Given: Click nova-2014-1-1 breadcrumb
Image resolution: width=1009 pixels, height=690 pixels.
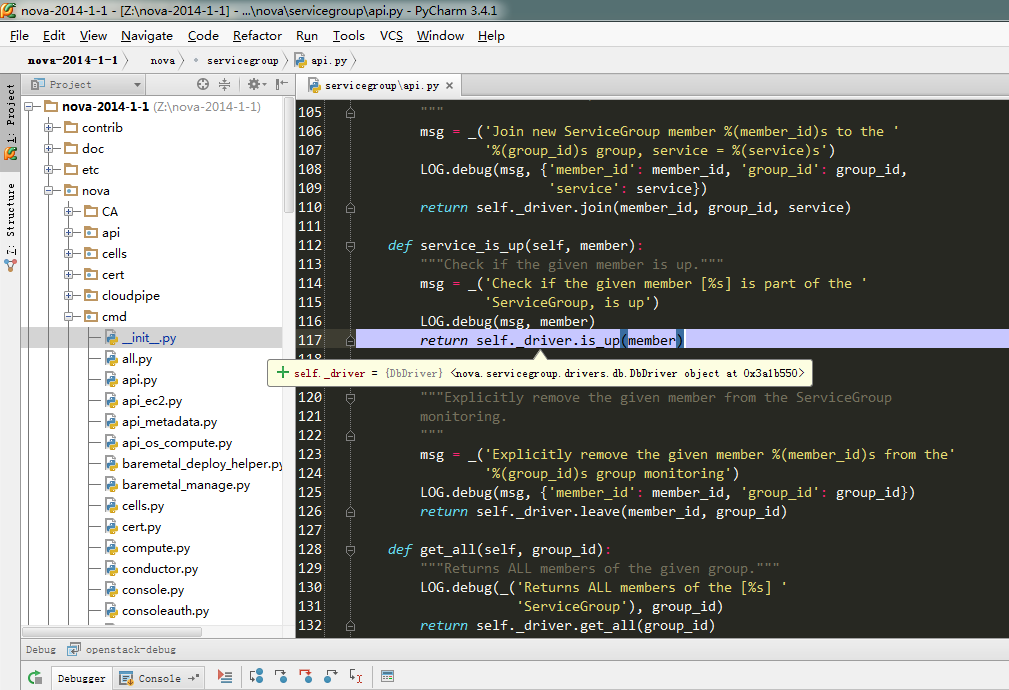Looking at the screenshot, I should click(x=73, y=61).
